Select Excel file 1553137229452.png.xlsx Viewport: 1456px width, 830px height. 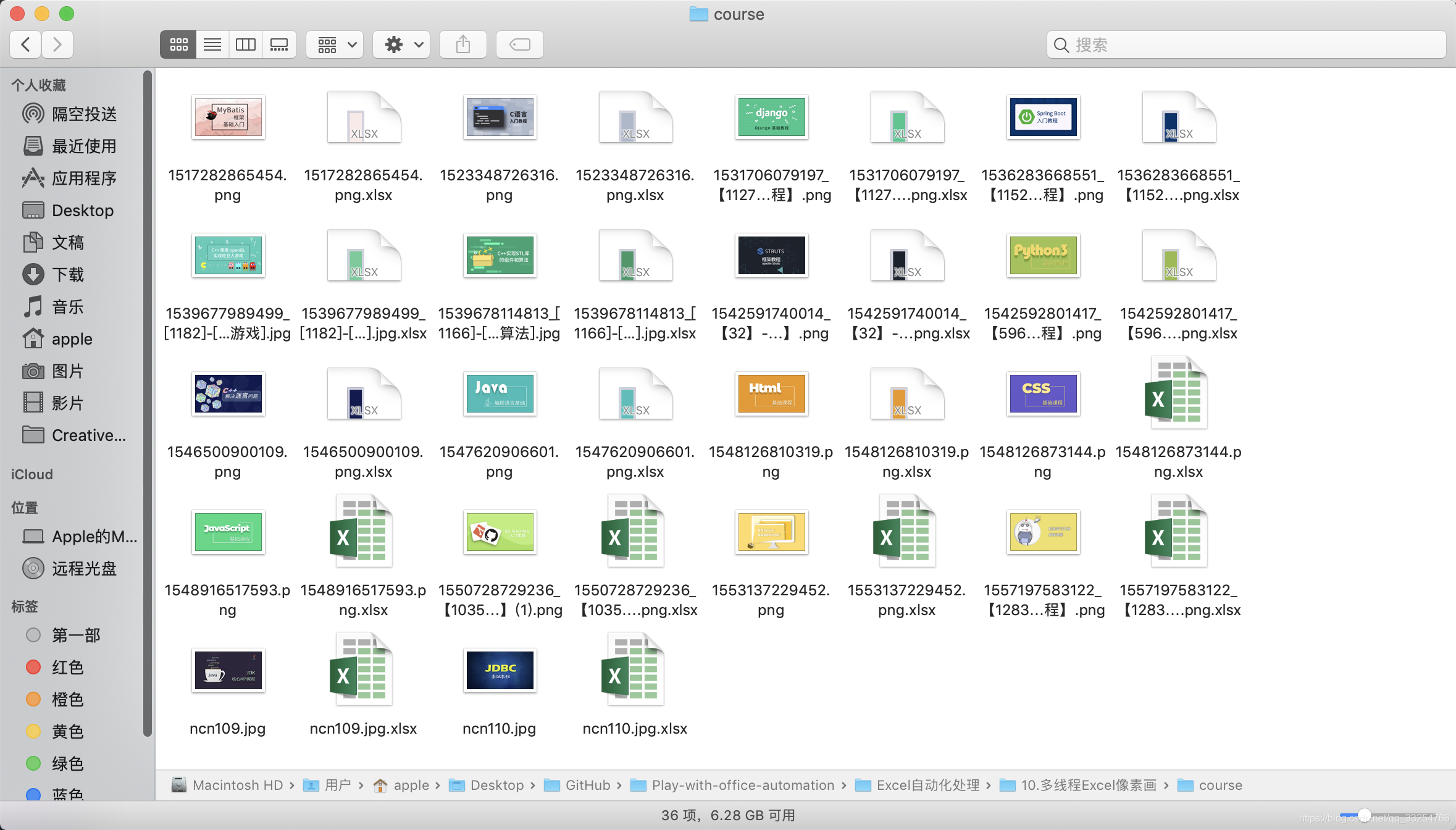coord(905,532)
